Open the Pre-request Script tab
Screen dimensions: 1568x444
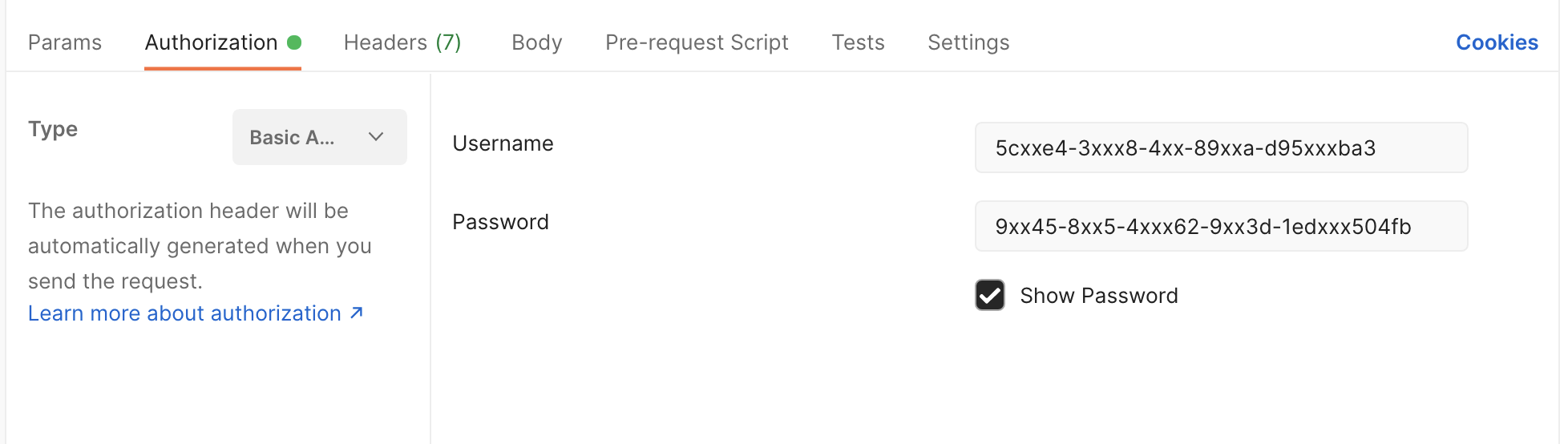[697, 42]
